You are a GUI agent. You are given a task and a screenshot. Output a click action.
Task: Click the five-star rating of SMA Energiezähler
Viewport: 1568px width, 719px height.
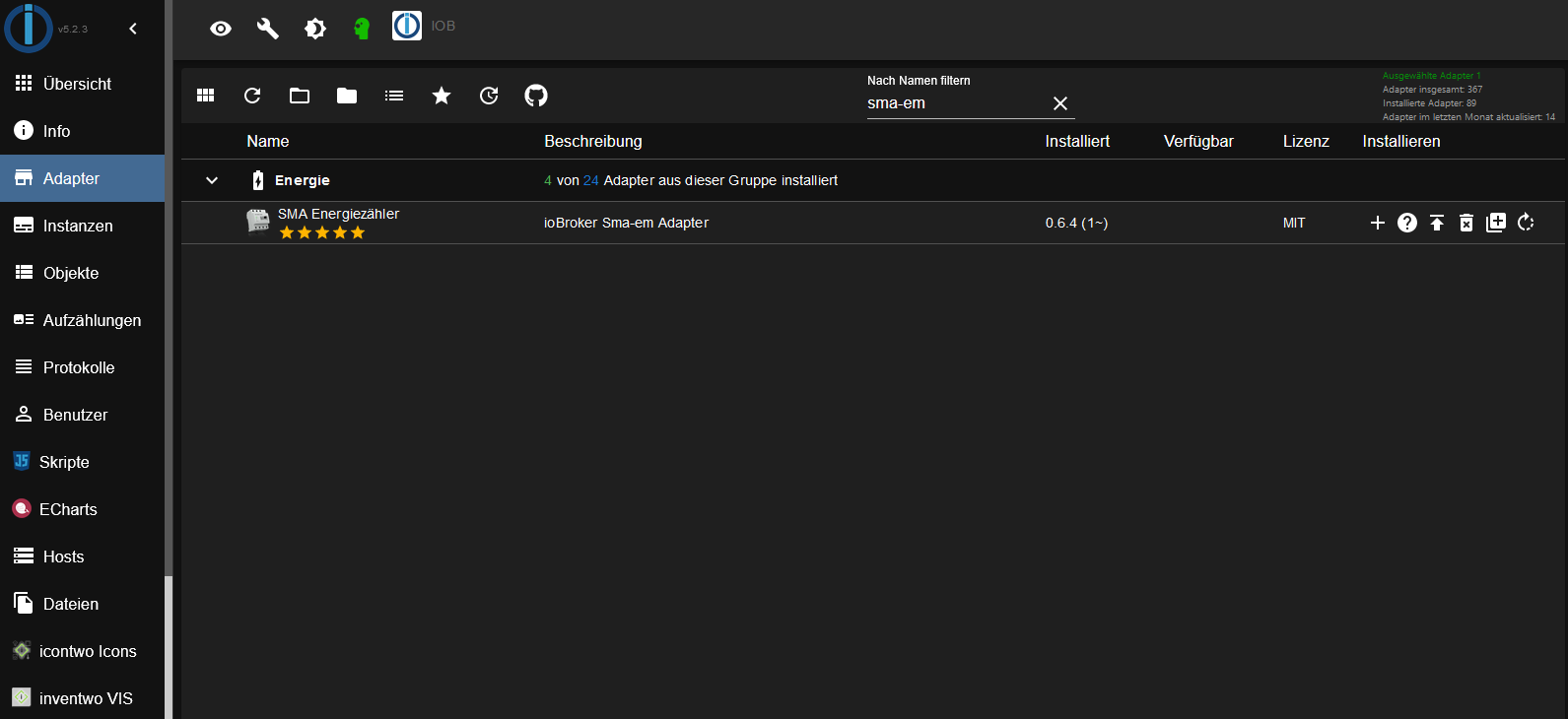[322, 232]
